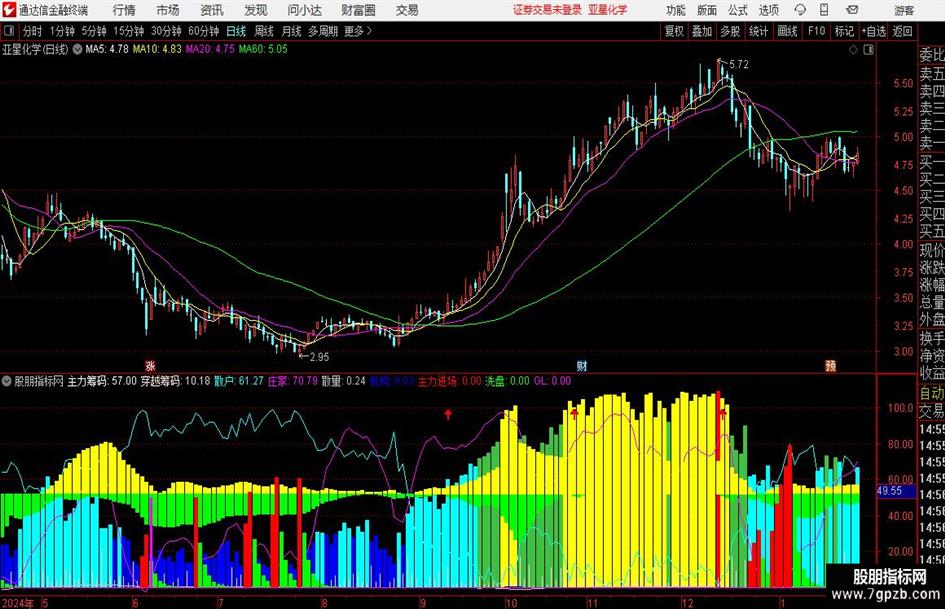Open the 资讯 menu
This screenshot has height=609, width=945.
tap(212, 10)
